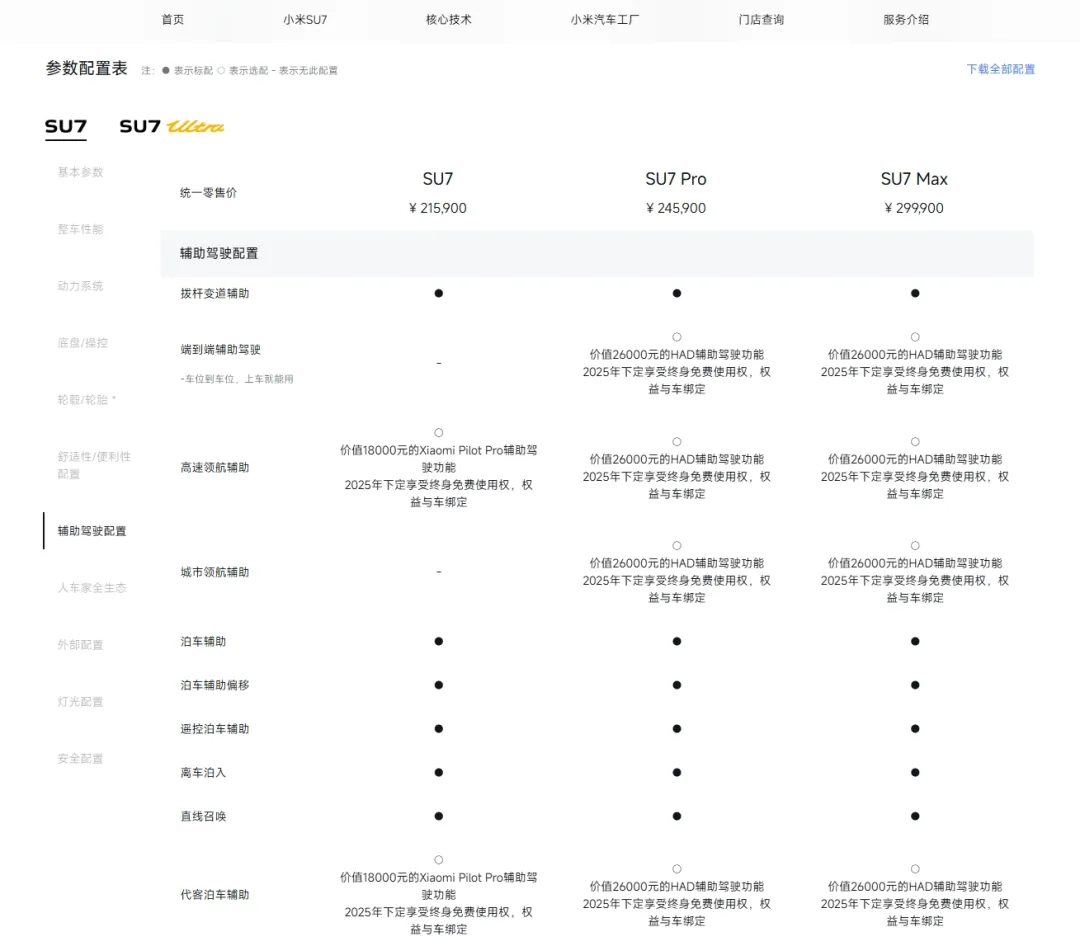Viewport: 1080px width, 946px height.
Task: Select the SU7 Pro HAD option circle for 端到端辅助驾驶
Action: [677, 337]
